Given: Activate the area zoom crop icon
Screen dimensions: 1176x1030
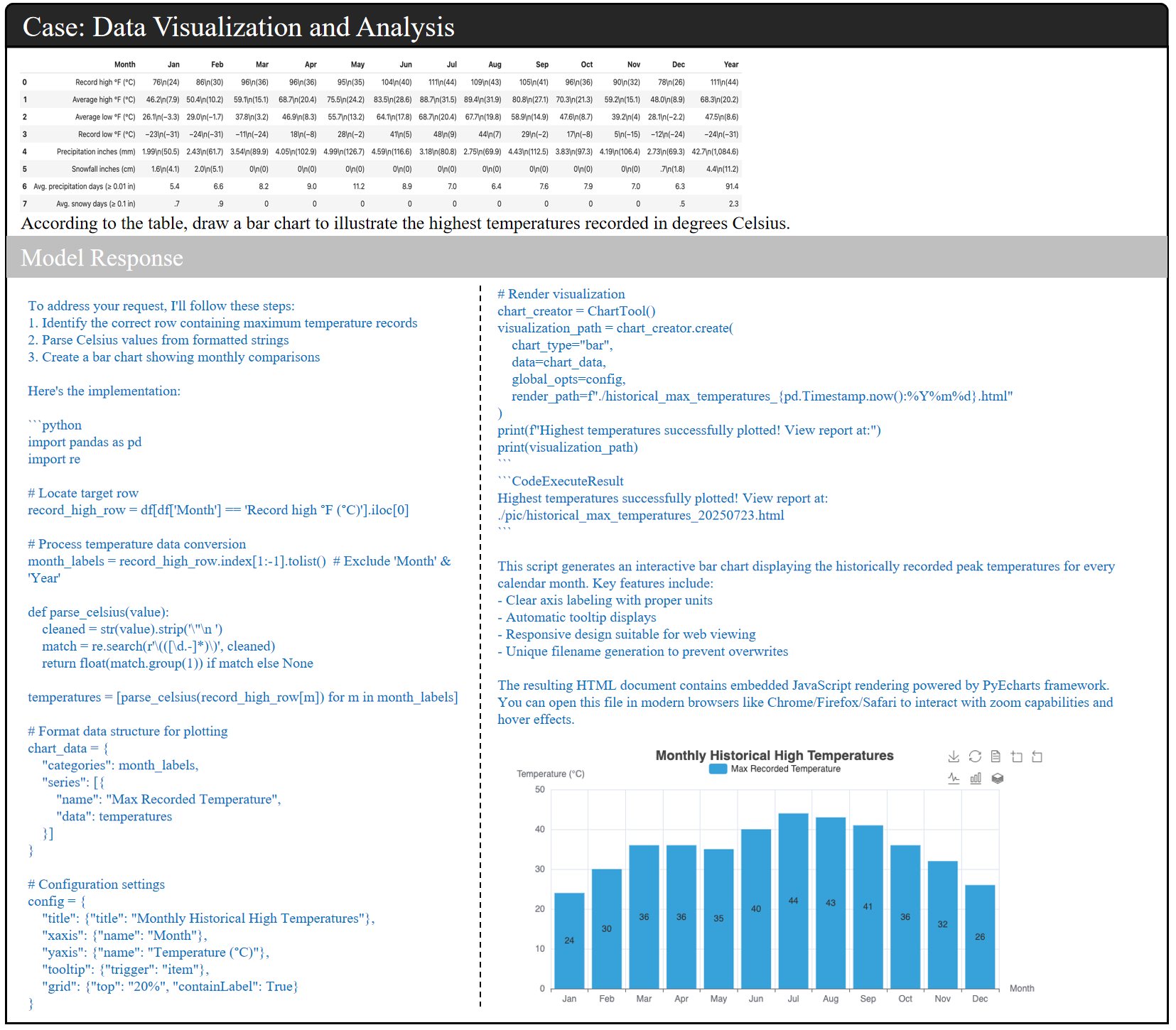Looking at the screenshot, I should coord(1017,757).
